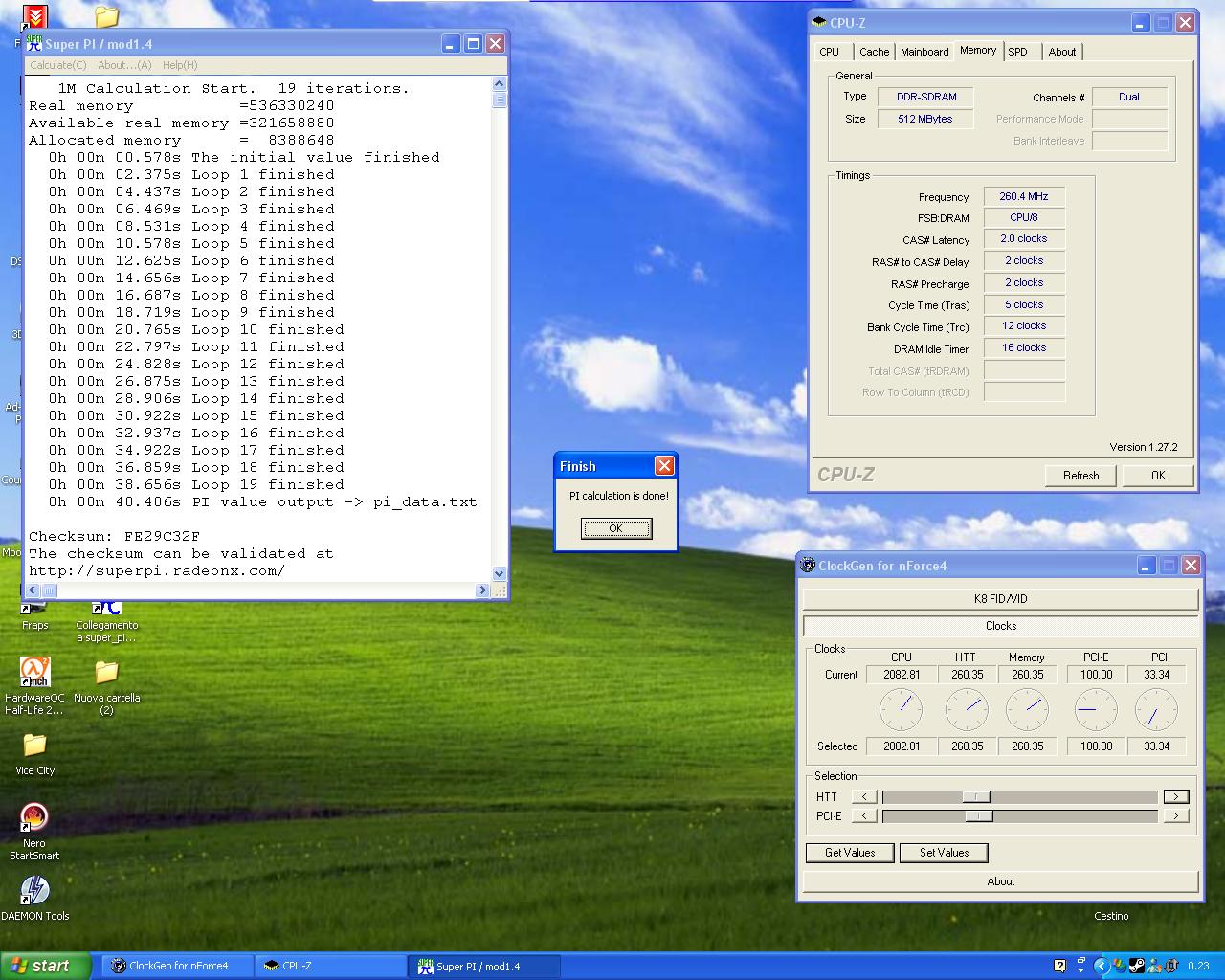Decrease PCI-E with left arrow button
This screenshot has width=1225, height=980.
point(864,815)
